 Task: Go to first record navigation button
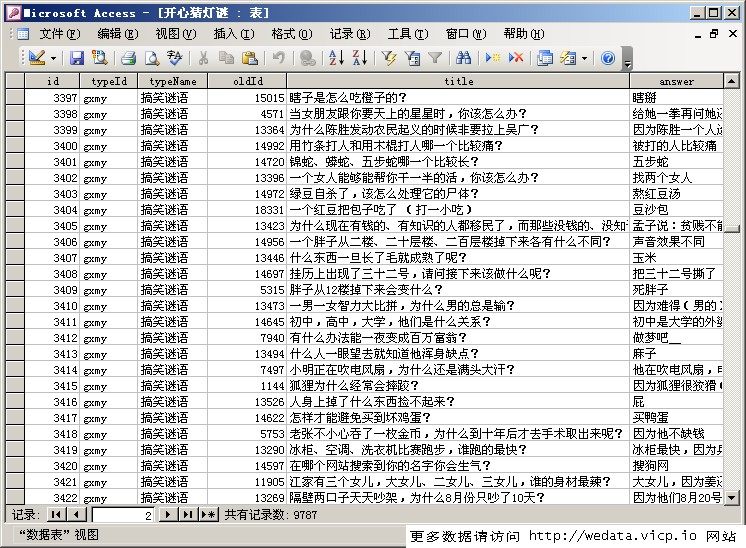56,515
